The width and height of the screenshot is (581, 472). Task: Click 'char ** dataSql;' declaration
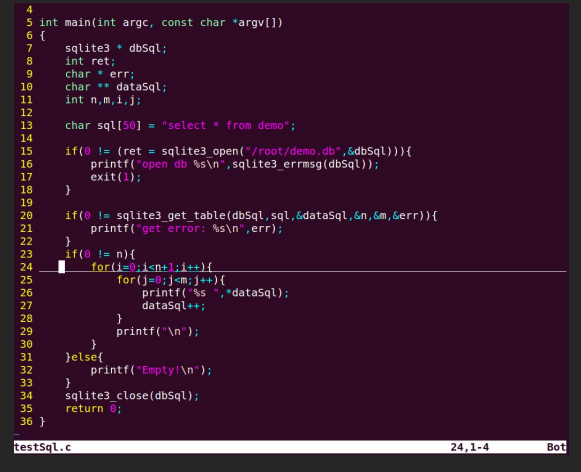point(116,87)
